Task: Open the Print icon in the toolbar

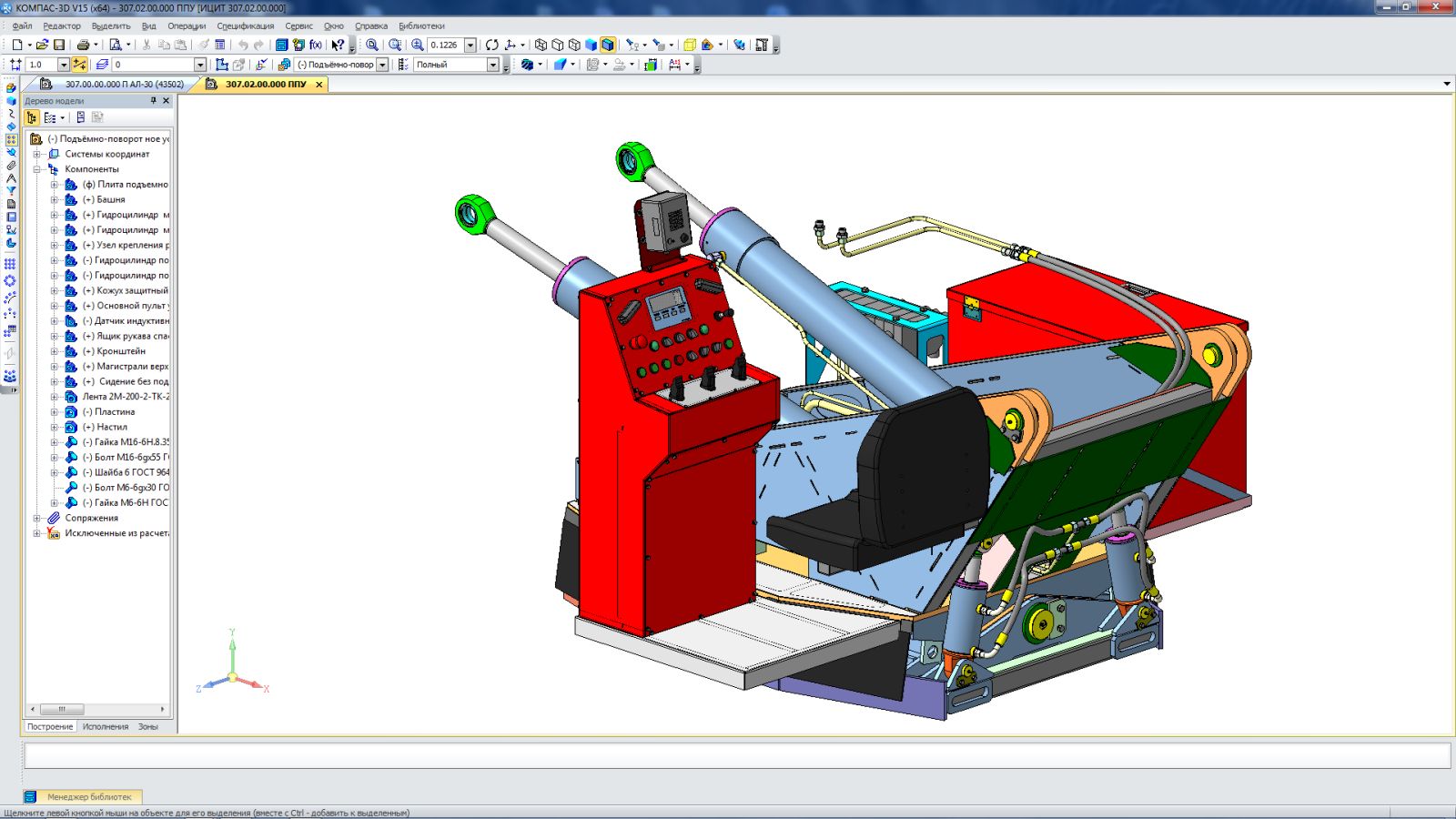Action: point(83,45)
